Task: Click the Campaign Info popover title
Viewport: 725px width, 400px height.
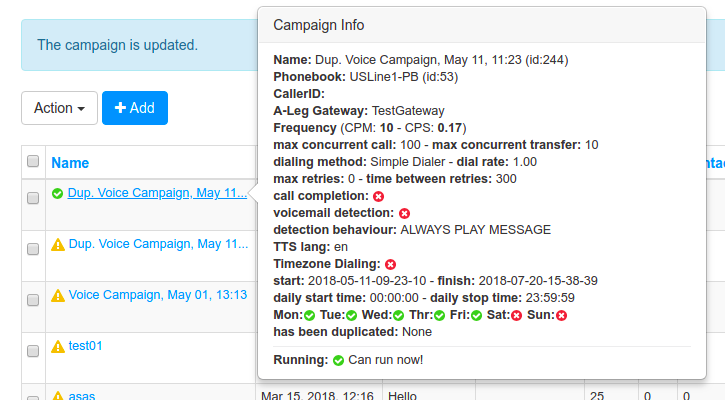Action: tap(319, 25)
